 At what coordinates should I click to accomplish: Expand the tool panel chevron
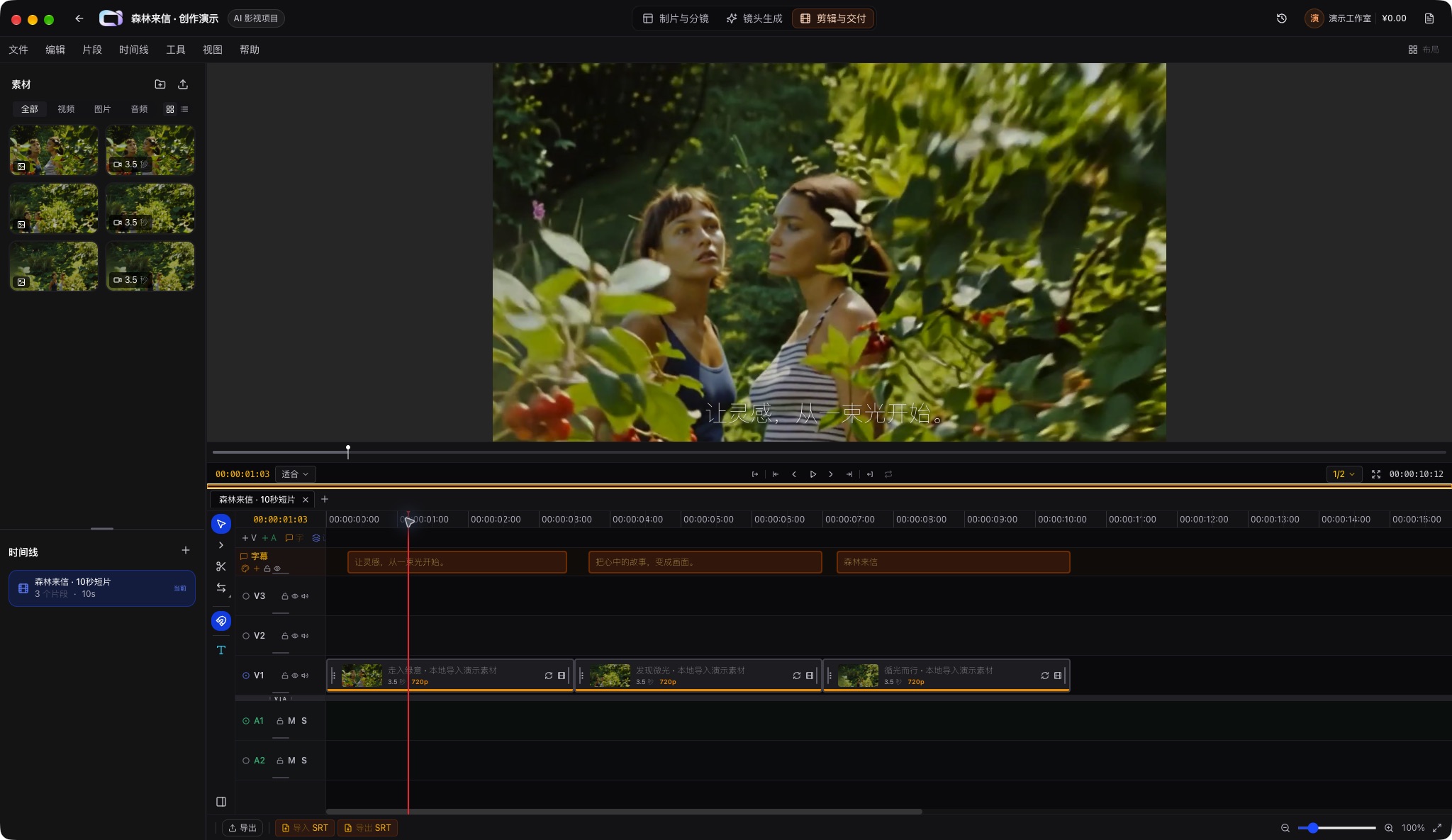pos(221,545)
